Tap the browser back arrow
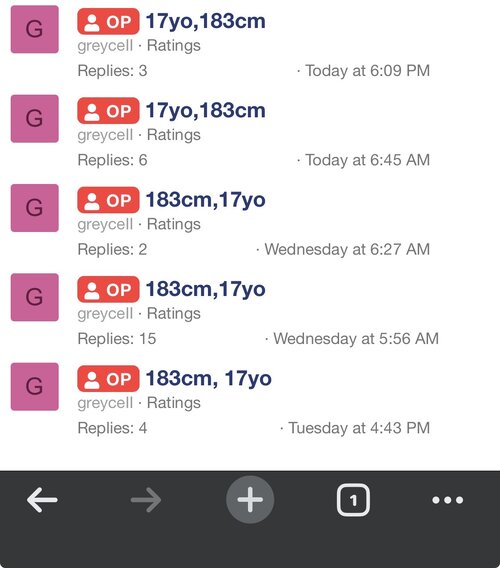This screenshot has width=500, height=568. [x=42, y=500]
